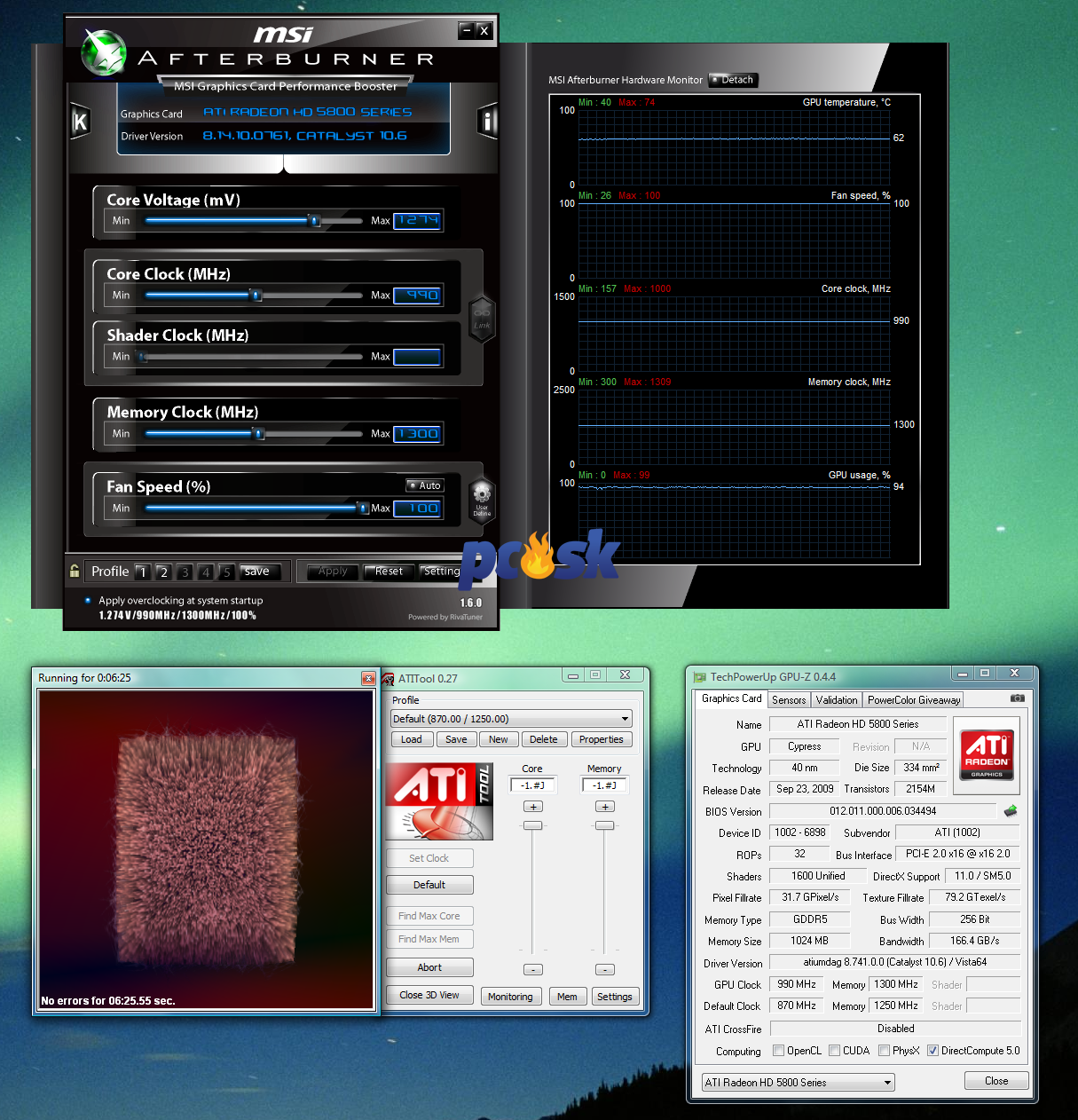The height and width of the screenshot is (1120, 1078).
Task: Select Afterburner profile slot 5
Action: click(x=226, y=572)
